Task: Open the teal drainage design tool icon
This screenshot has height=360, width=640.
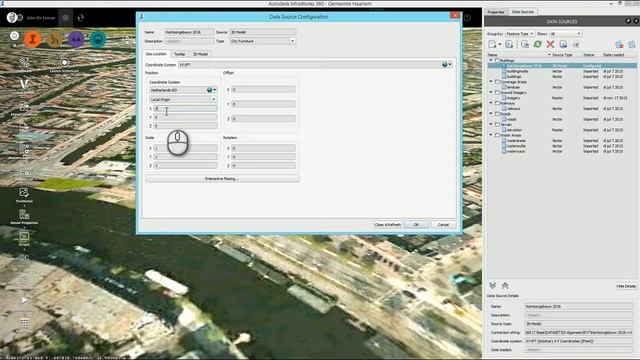Action: click(98, 39)
